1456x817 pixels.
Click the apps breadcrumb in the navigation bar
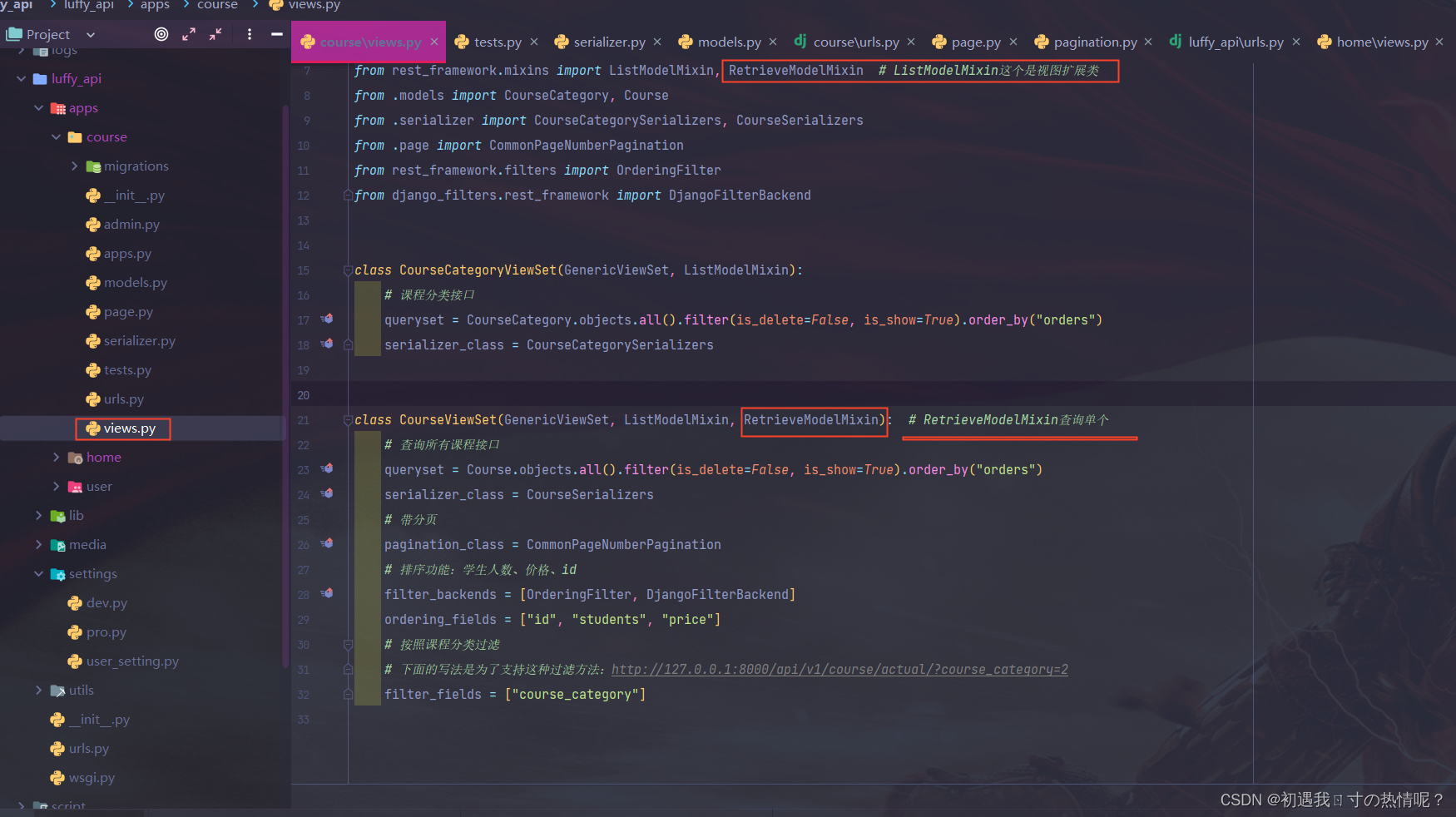click(155, 5)
